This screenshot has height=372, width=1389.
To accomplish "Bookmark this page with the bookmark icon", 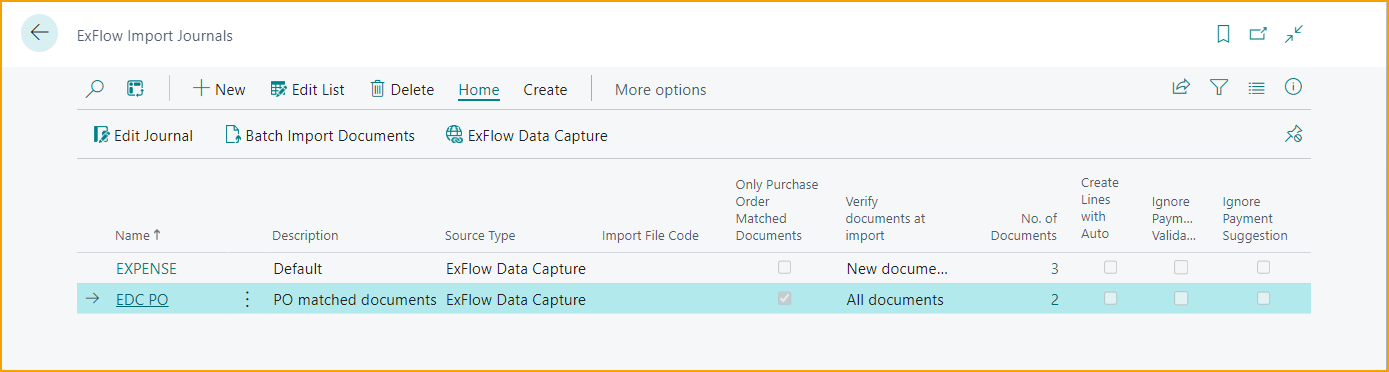I will click(1223, 34).
